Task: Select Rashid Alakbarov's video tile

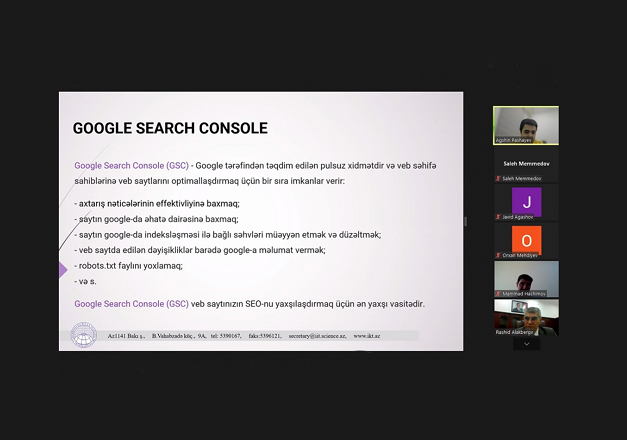Action: [526, 317]
